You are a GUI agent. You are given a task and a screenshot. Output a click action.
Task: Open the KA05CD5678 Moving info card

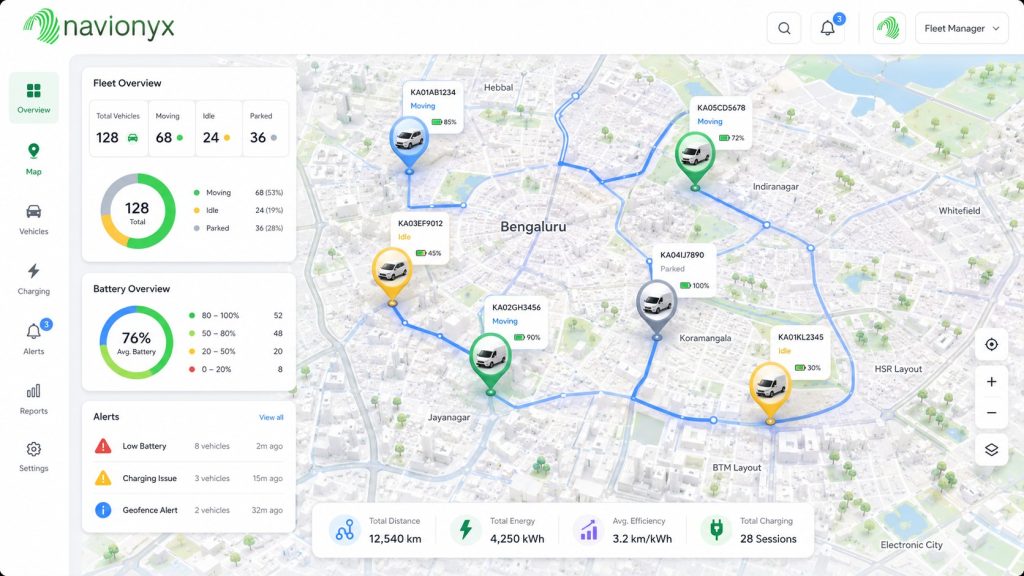[720, 122]
